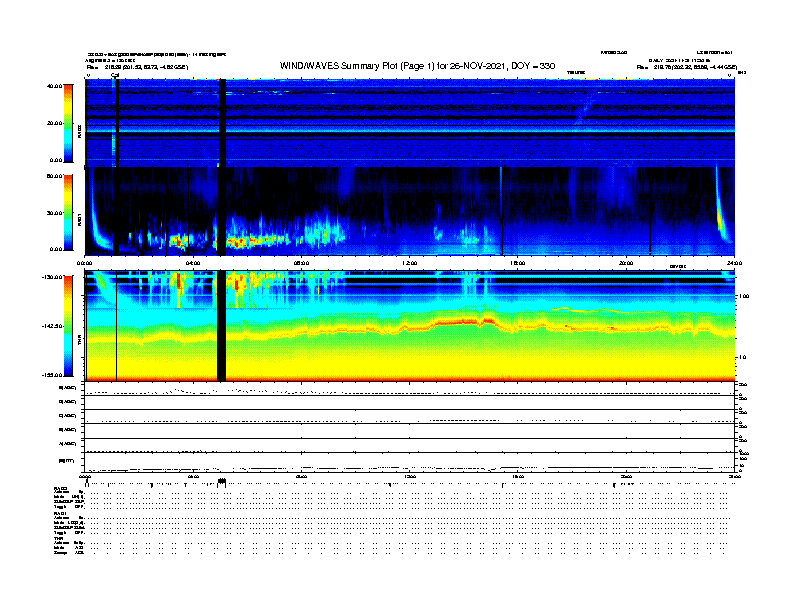Click the TNR color scale bar

pos(68,326)
